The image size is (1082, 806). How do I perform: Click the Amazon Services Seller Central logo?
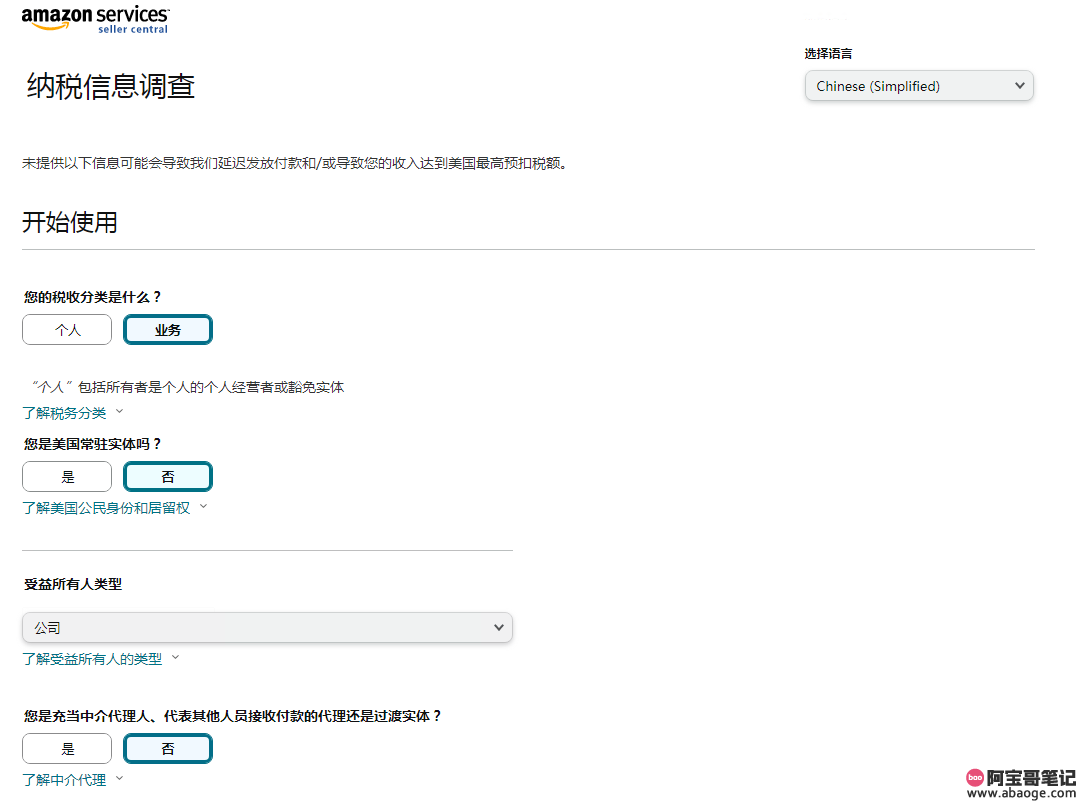(x=95, y=19)
